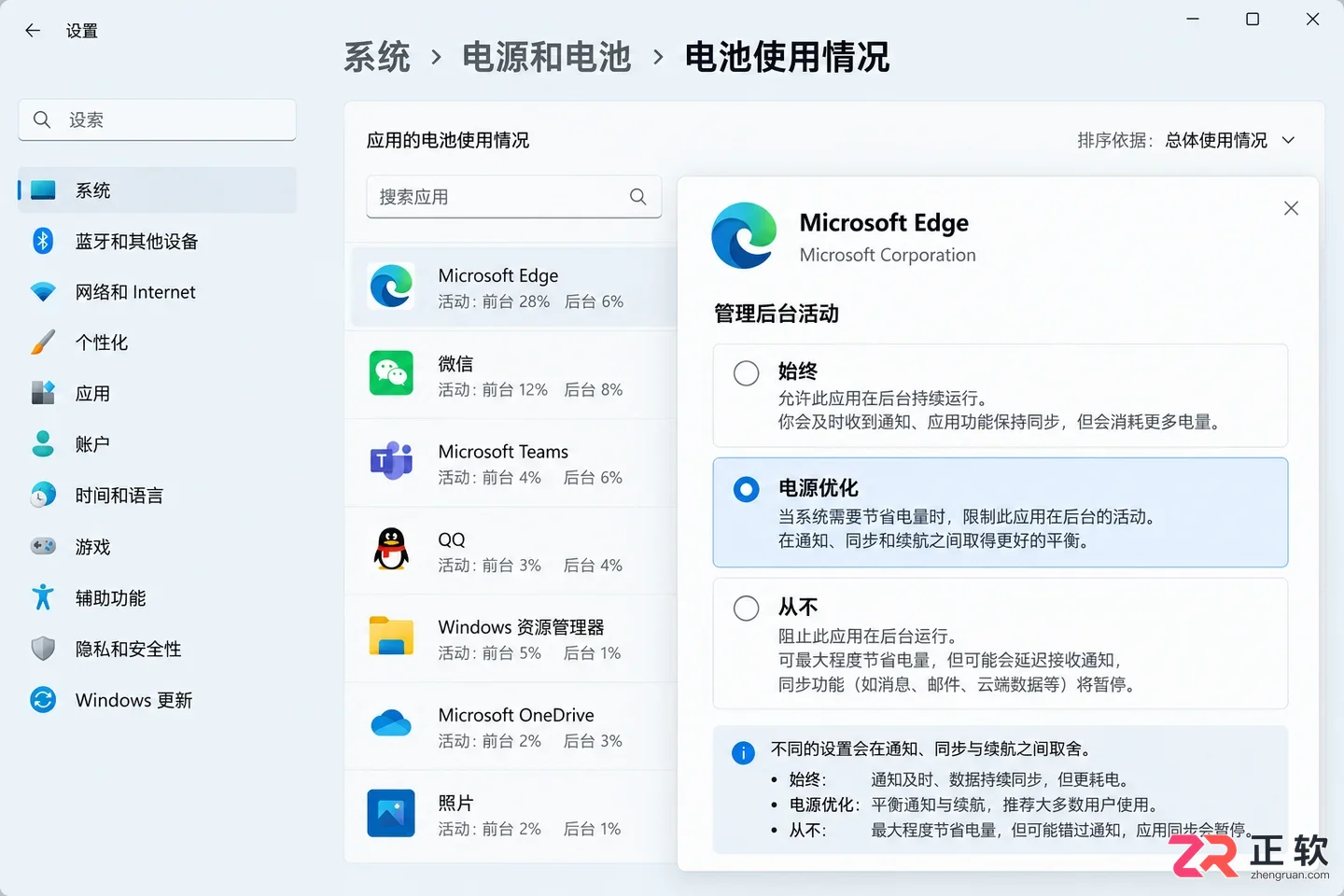Navigate to 电源和电池 breadcrumb link
Viewport: 1344px width, 896px height.
click(547, 57)
